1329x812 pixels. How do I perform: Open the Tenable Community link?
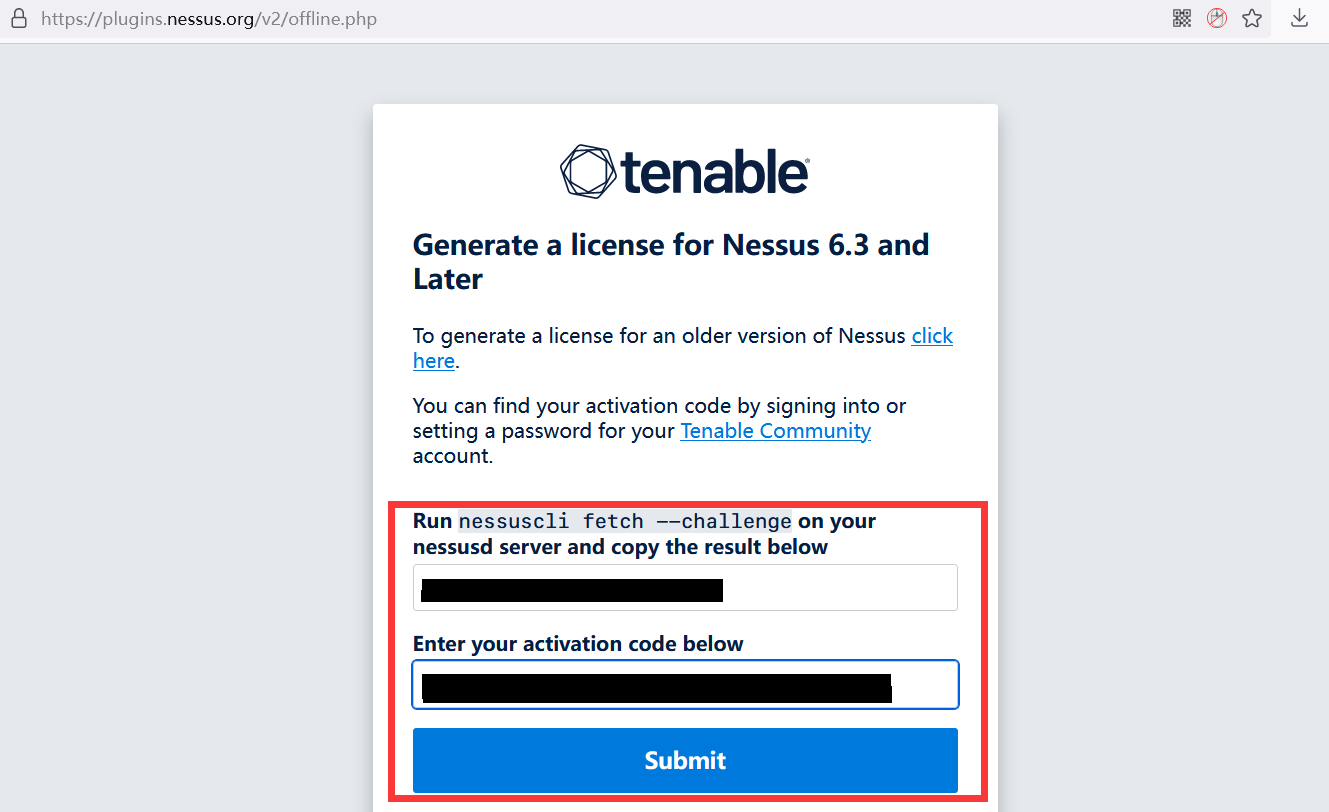775,431
